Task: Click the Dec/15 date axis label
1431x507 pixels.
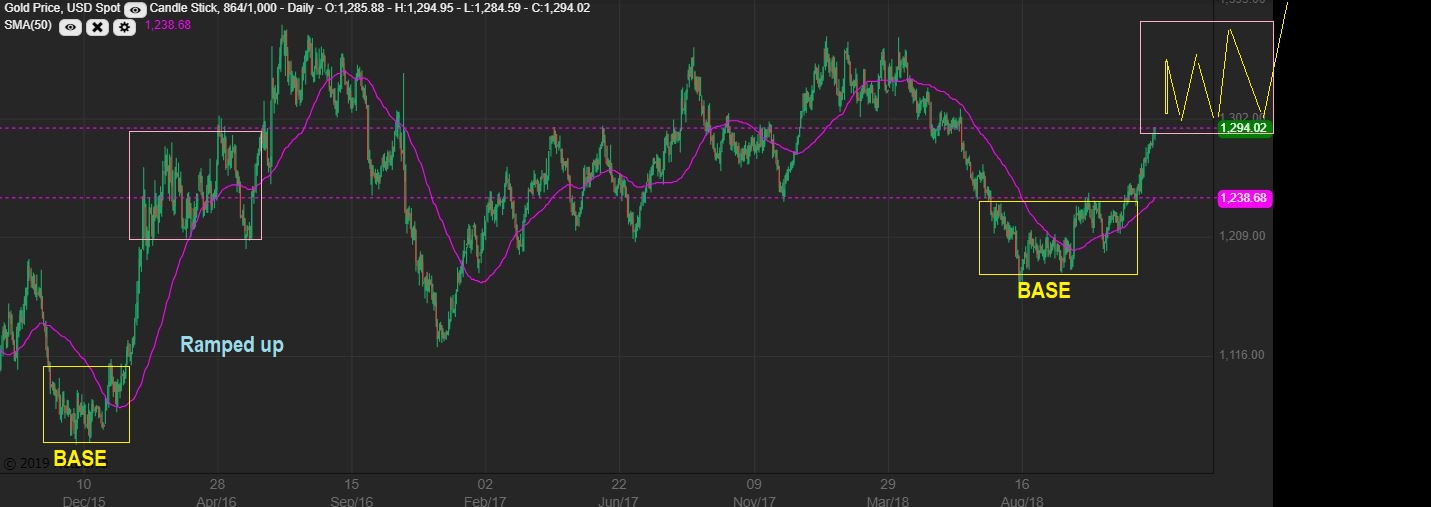Action: click(83, 500)
